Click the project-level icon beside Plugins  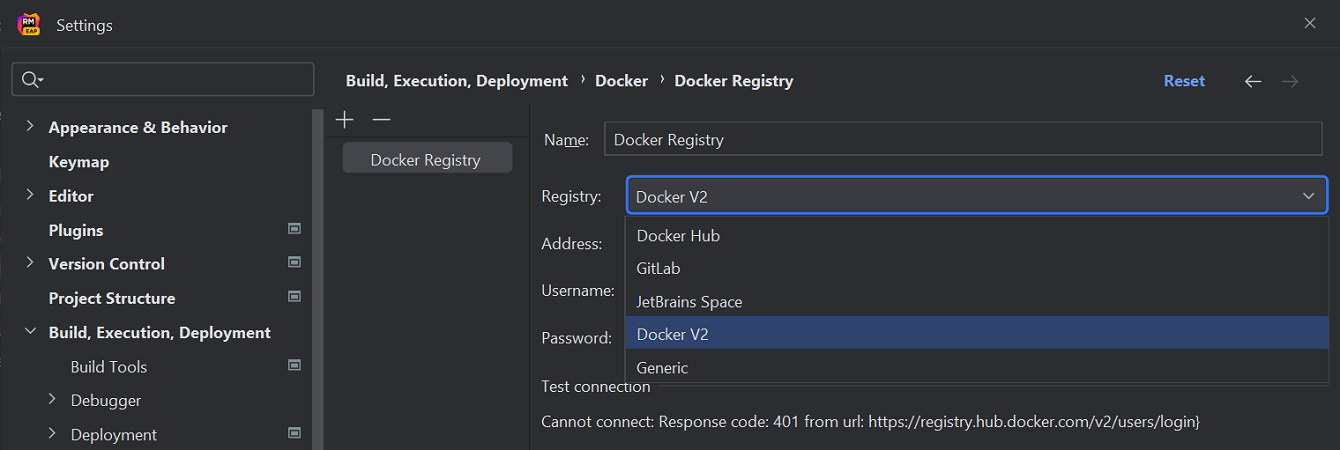(294, 229)
